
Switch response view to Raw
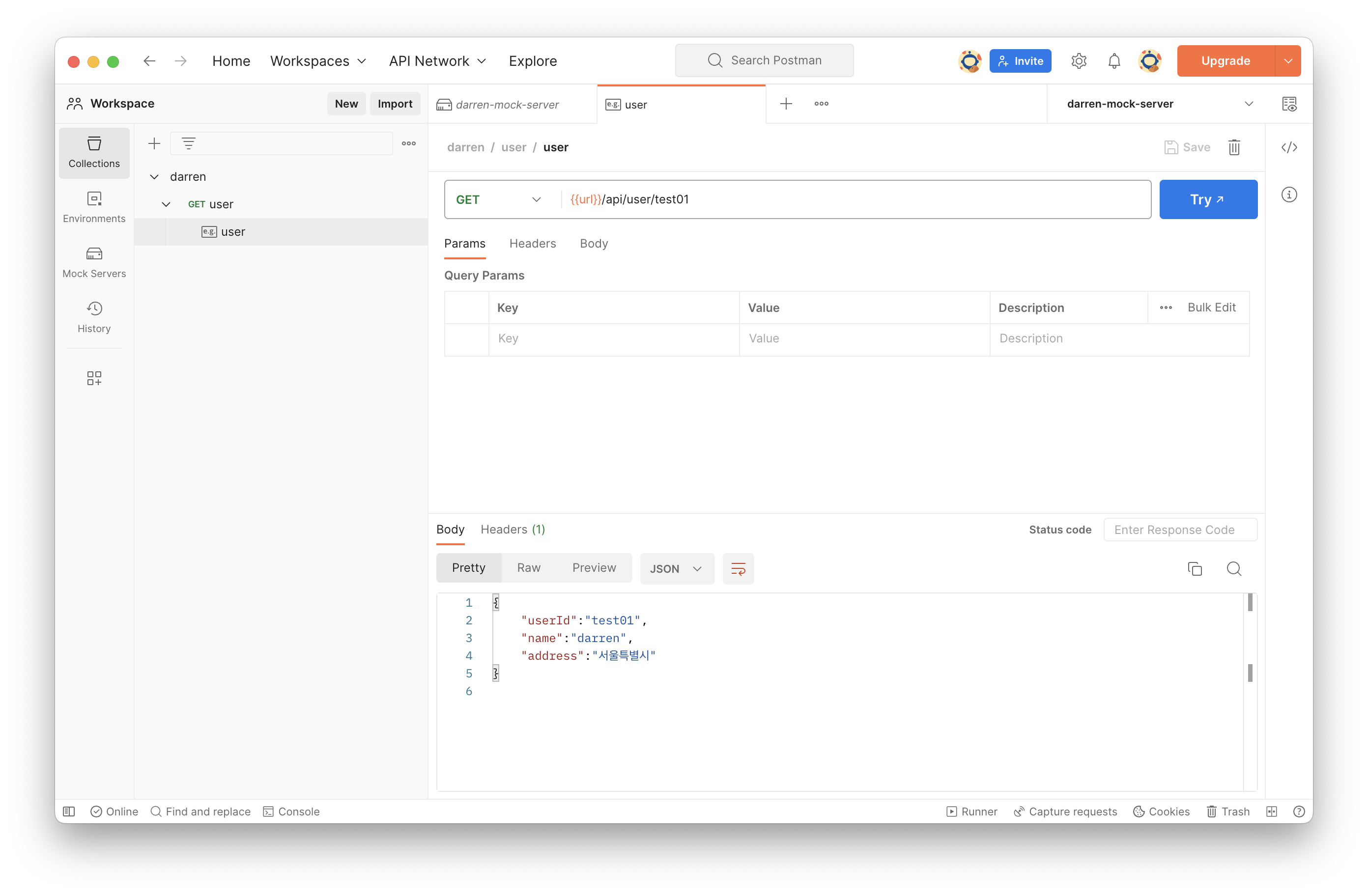tap(528, 568)
